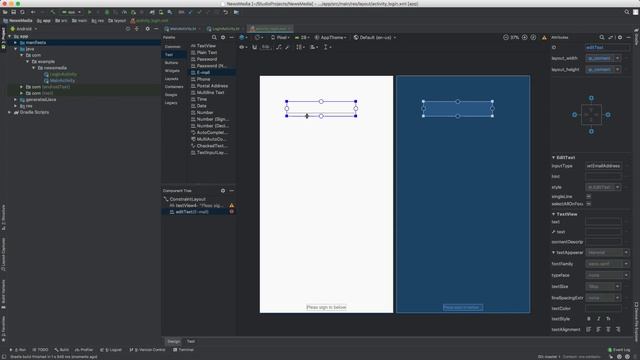Select Multiline Text in palette
640x360 pixels.
tap(210, 93)
